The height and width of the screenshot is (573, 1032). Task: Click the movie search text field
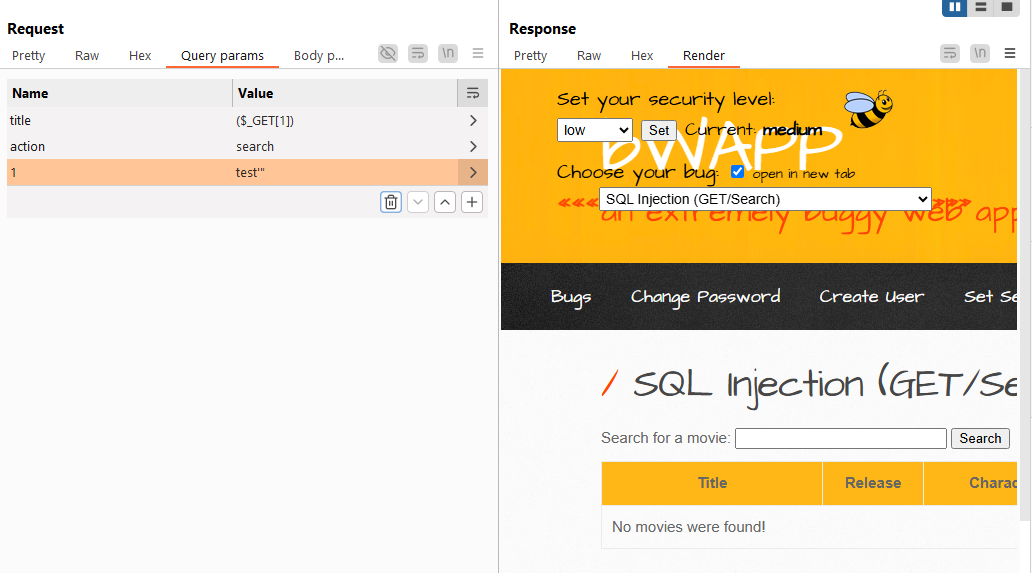point(840,438)
